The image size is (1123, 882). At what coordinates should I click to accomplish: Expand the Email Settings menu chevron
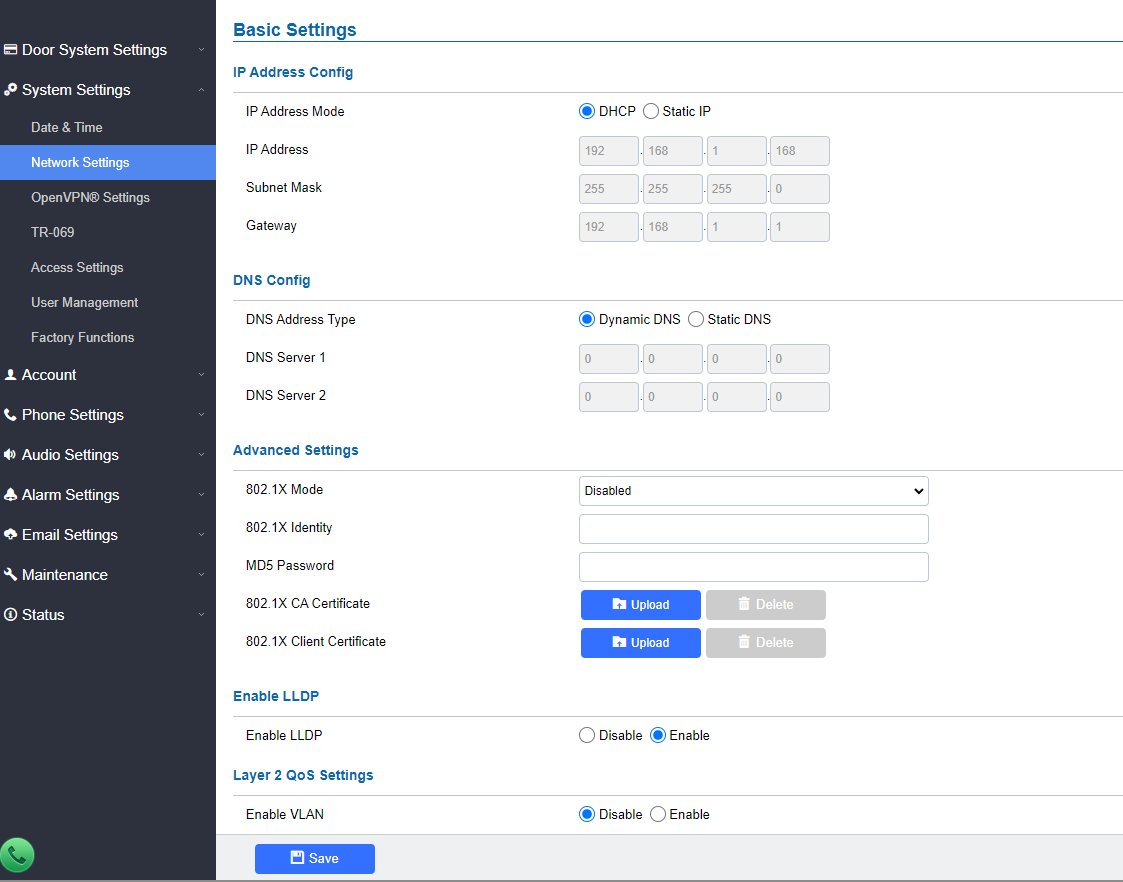click(x=201, y=535)
